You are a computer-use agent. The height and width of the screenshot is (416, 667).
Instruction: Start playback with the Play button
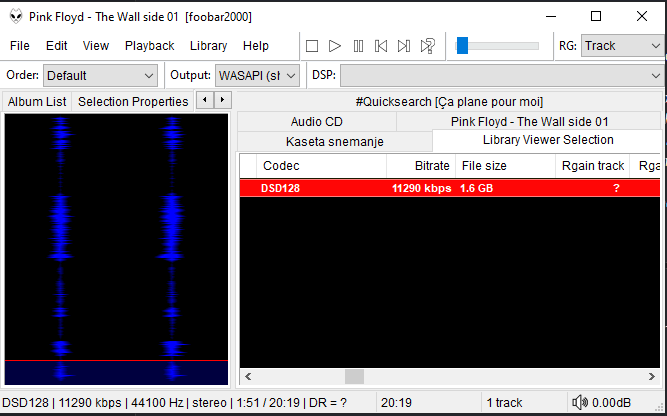(x=335, y=46)
